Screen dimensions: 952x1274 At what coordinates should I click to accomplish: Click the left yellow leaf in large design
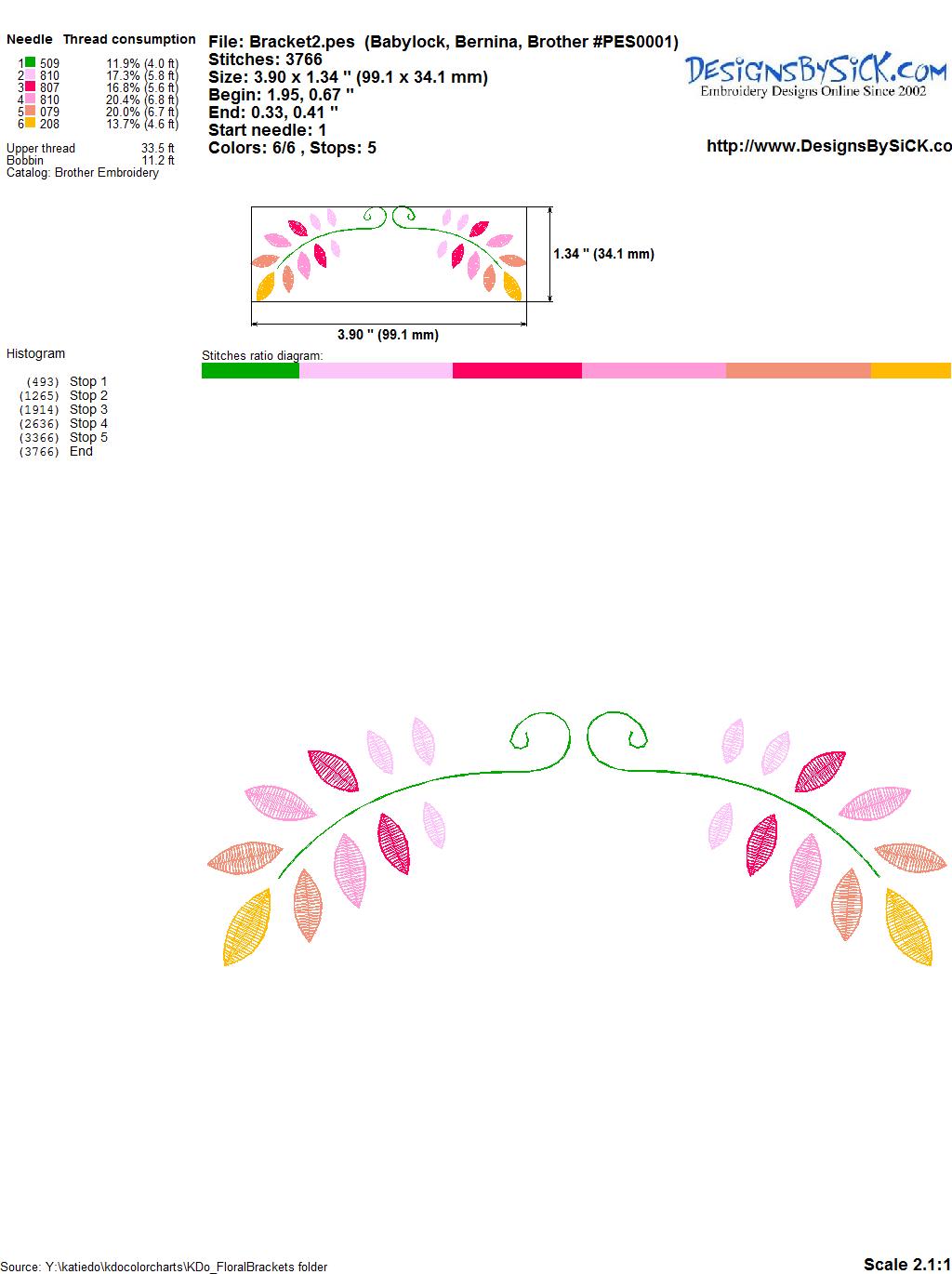tap(247, 927)
